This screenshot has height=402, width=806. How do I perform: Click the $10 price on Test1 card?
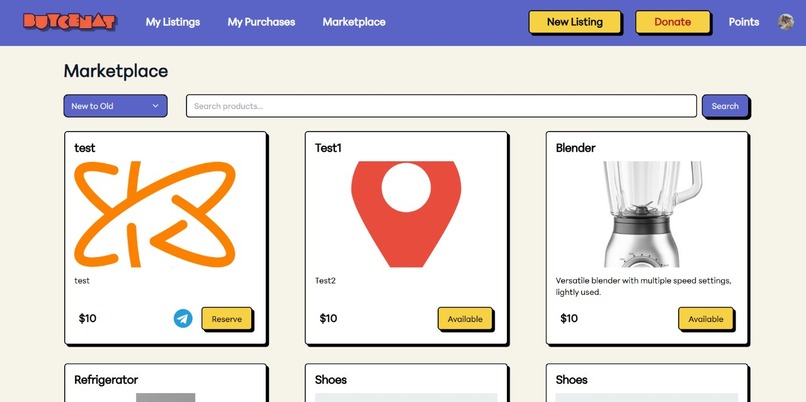pyautogui.click(x=328, y=319)
